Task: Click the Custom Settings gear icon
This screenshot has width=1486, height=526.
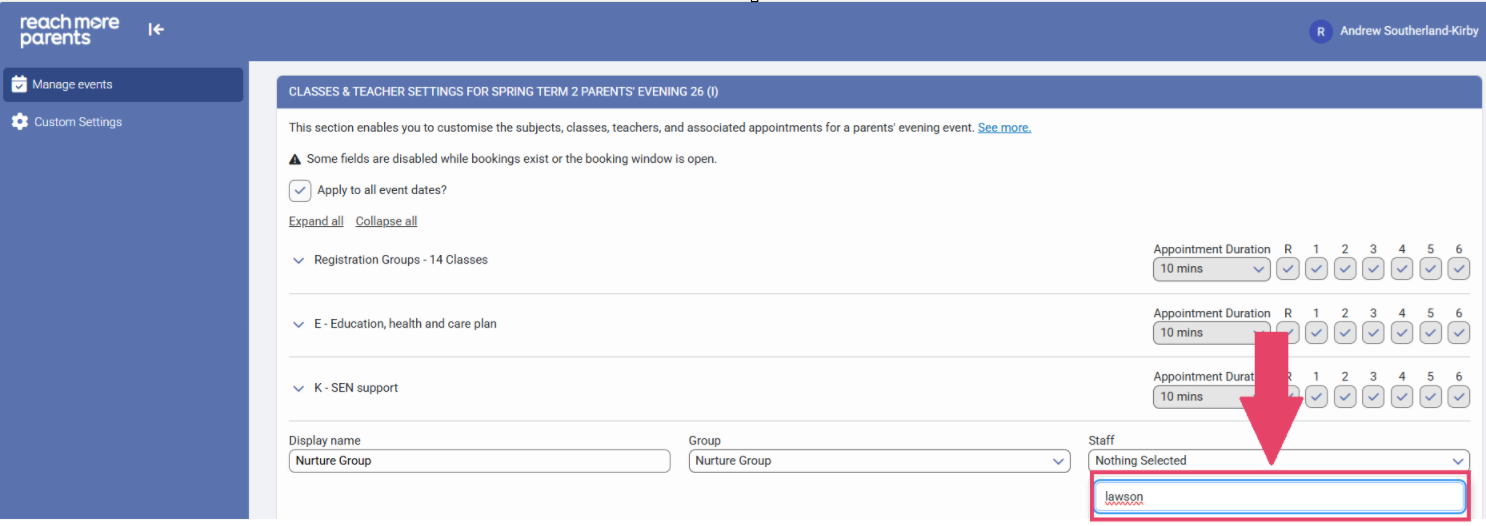Action: pos(19,122)
